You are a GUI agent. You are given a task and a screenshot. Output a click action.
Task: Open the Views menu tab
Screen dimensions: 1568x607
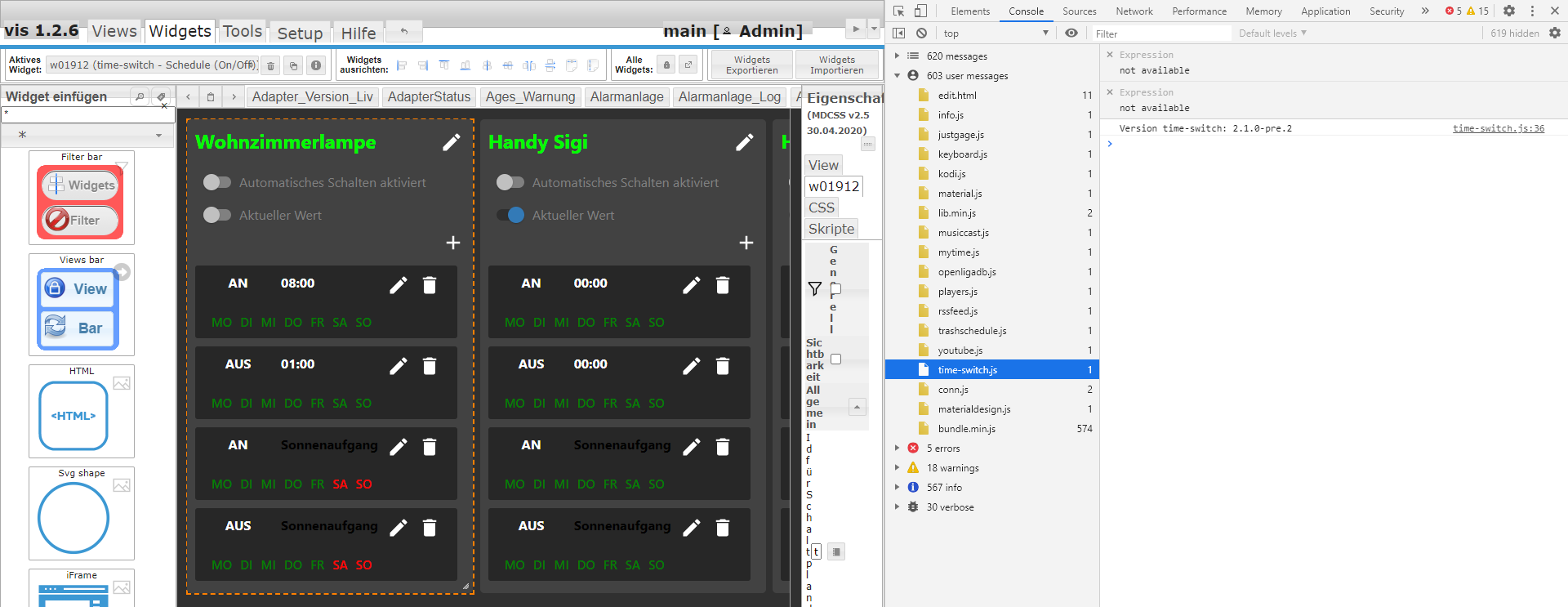114,31
